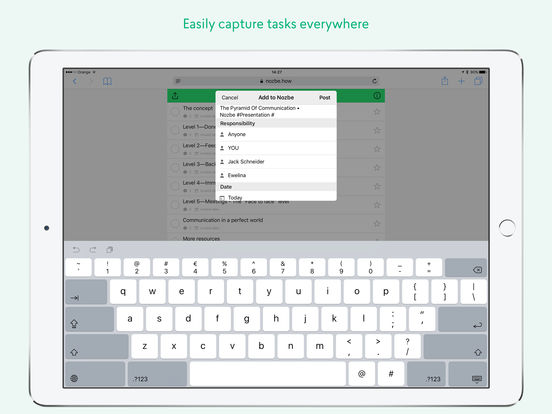
Task: Tap the Safari address bar nozbe.how
Action: tap(276, 81)
